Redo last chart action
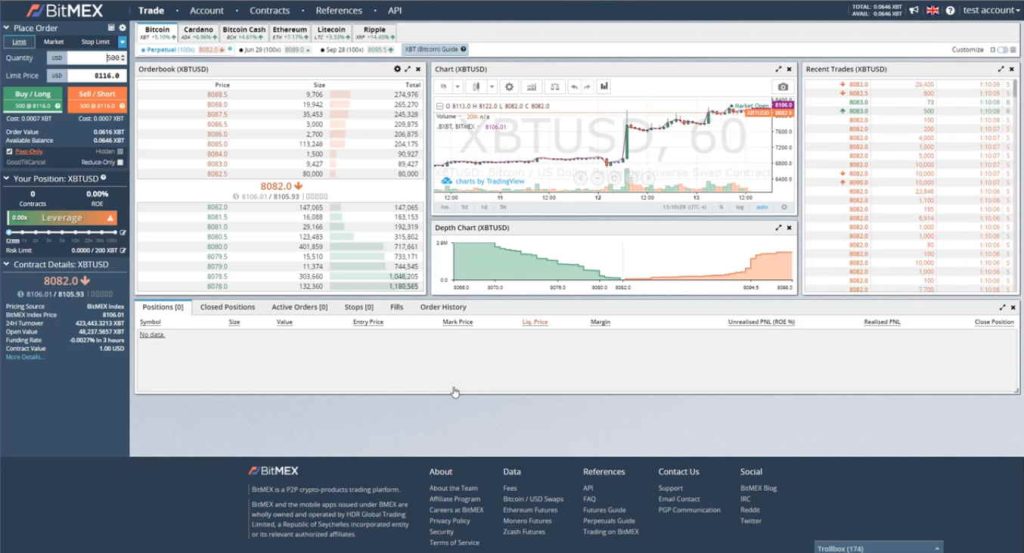 [x=586, y=87]
